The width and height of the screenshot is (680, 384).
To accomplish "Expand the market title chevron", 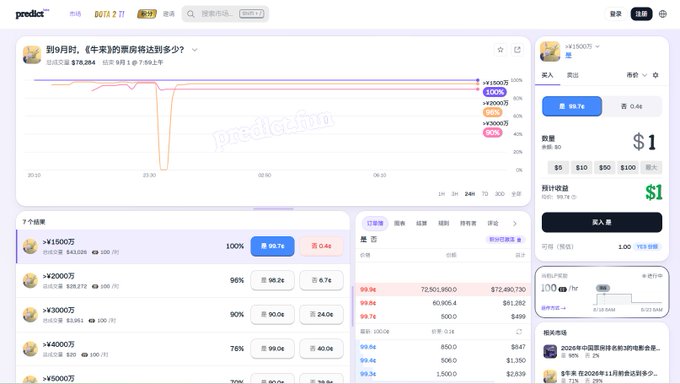I will point(195,50).
